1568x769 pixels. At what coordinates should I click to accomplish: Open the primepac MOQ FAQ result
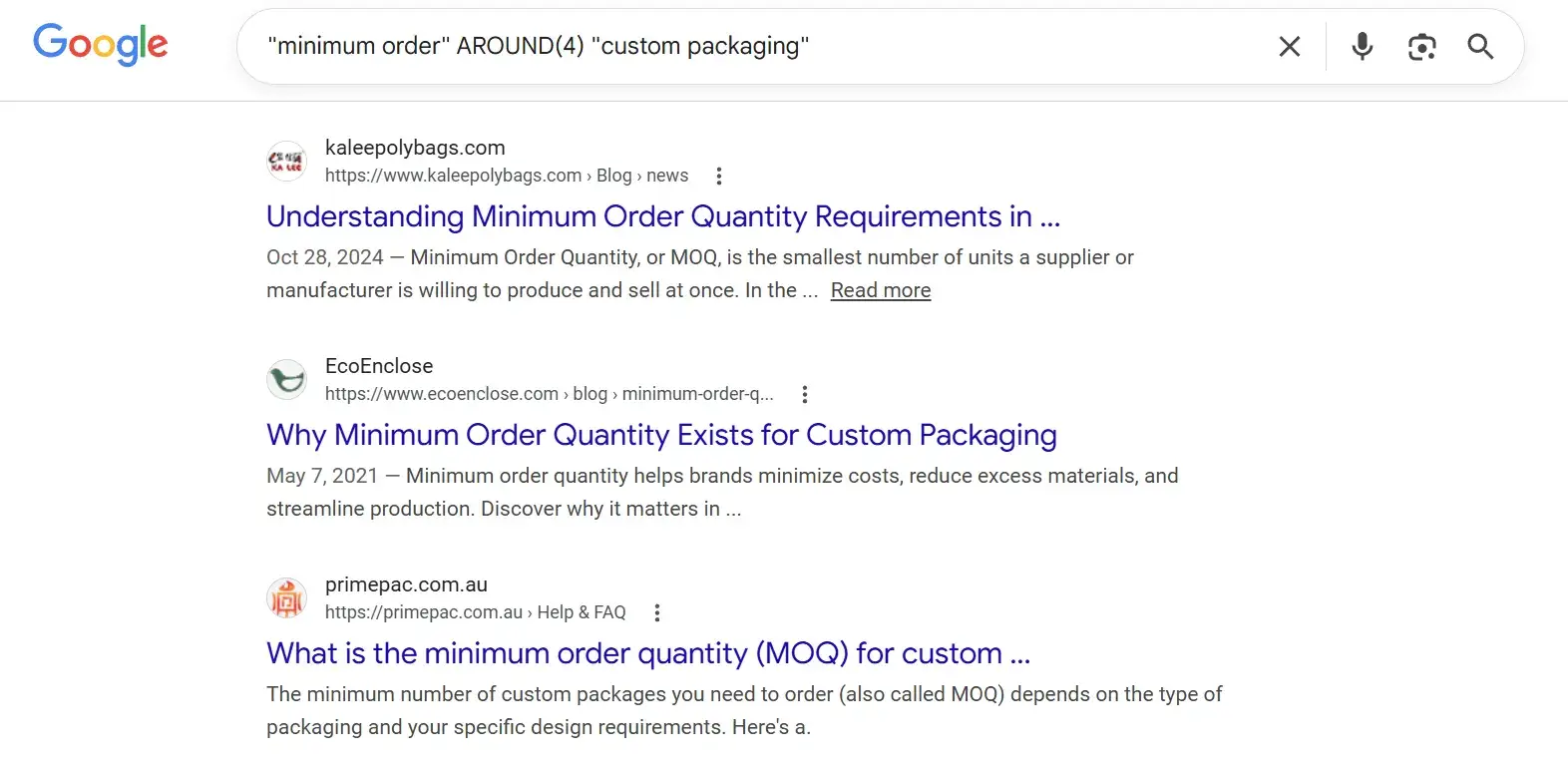click(x=647, y=653)
